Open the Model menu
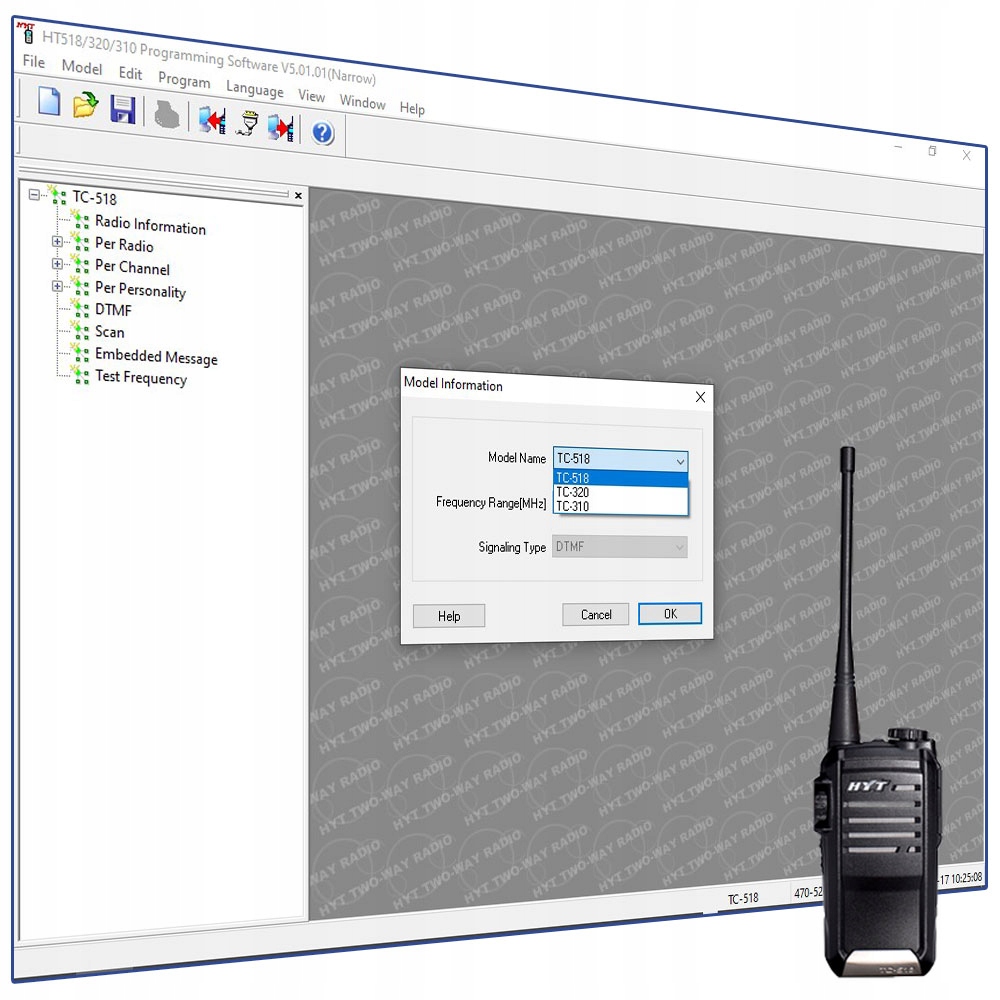The height and width of the screenshot is (1000, 1000). click(x=82, y=67)
